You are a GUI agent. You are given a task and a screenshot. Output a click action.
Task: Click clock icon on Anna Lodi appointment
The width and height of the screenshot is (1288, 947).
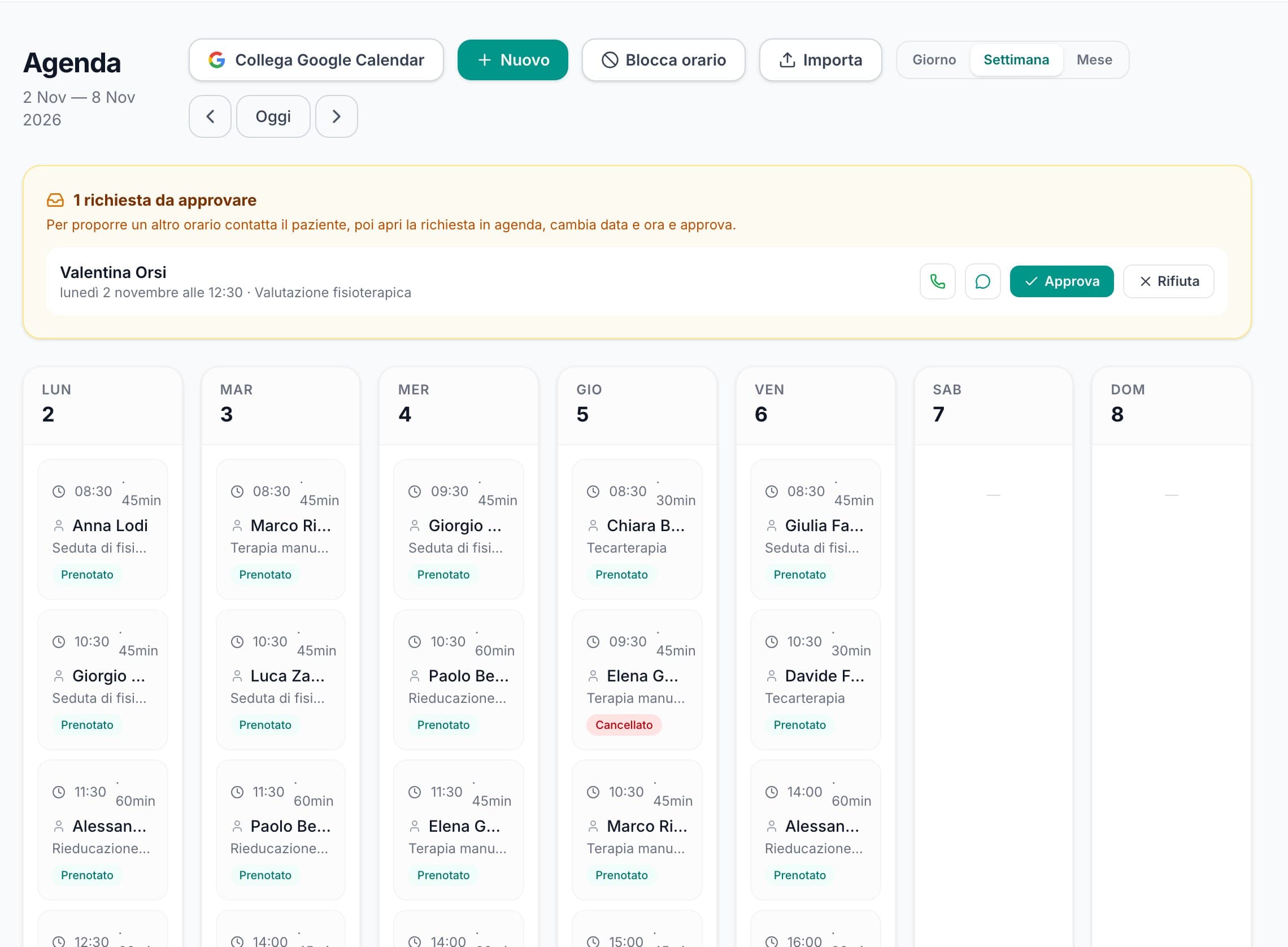(x=58, y=491)
